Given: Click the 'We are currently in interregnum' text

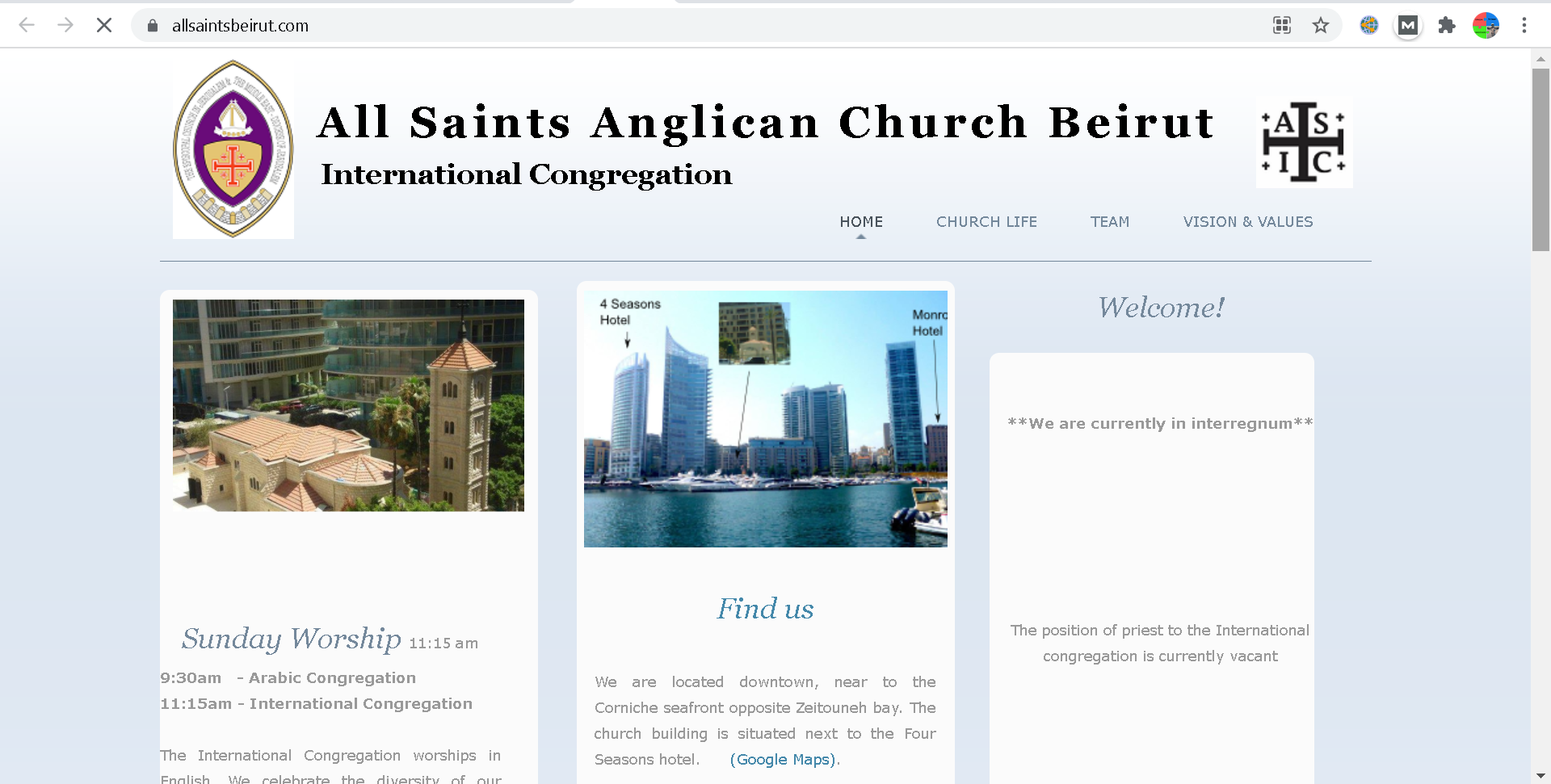Looking at the screenshot, I should pos(1160,424).
